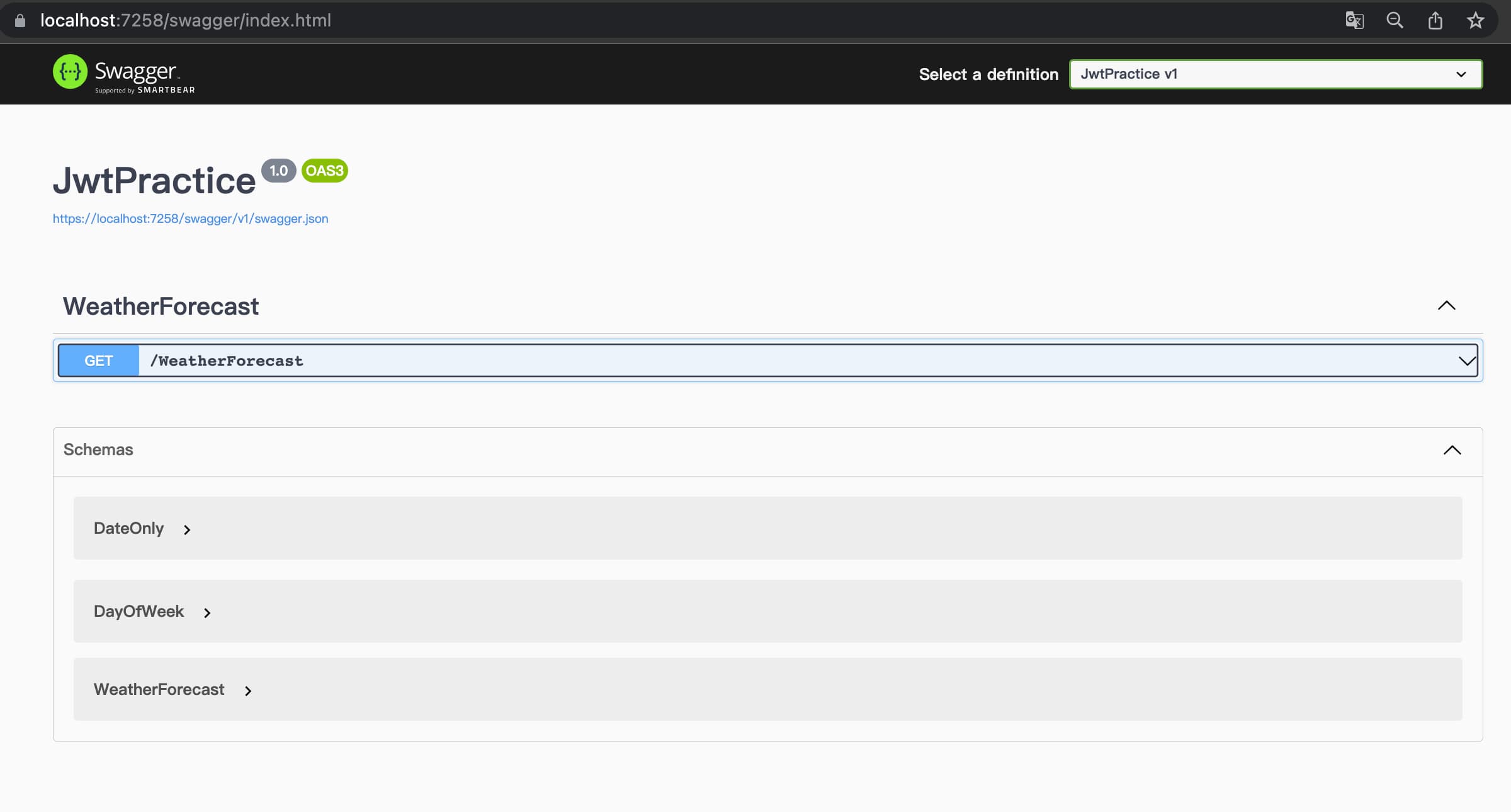The width and height of the screenshot is (1511, 812).
Task: Open the Google Translate page icon
Action: (x=1354, y=21)
